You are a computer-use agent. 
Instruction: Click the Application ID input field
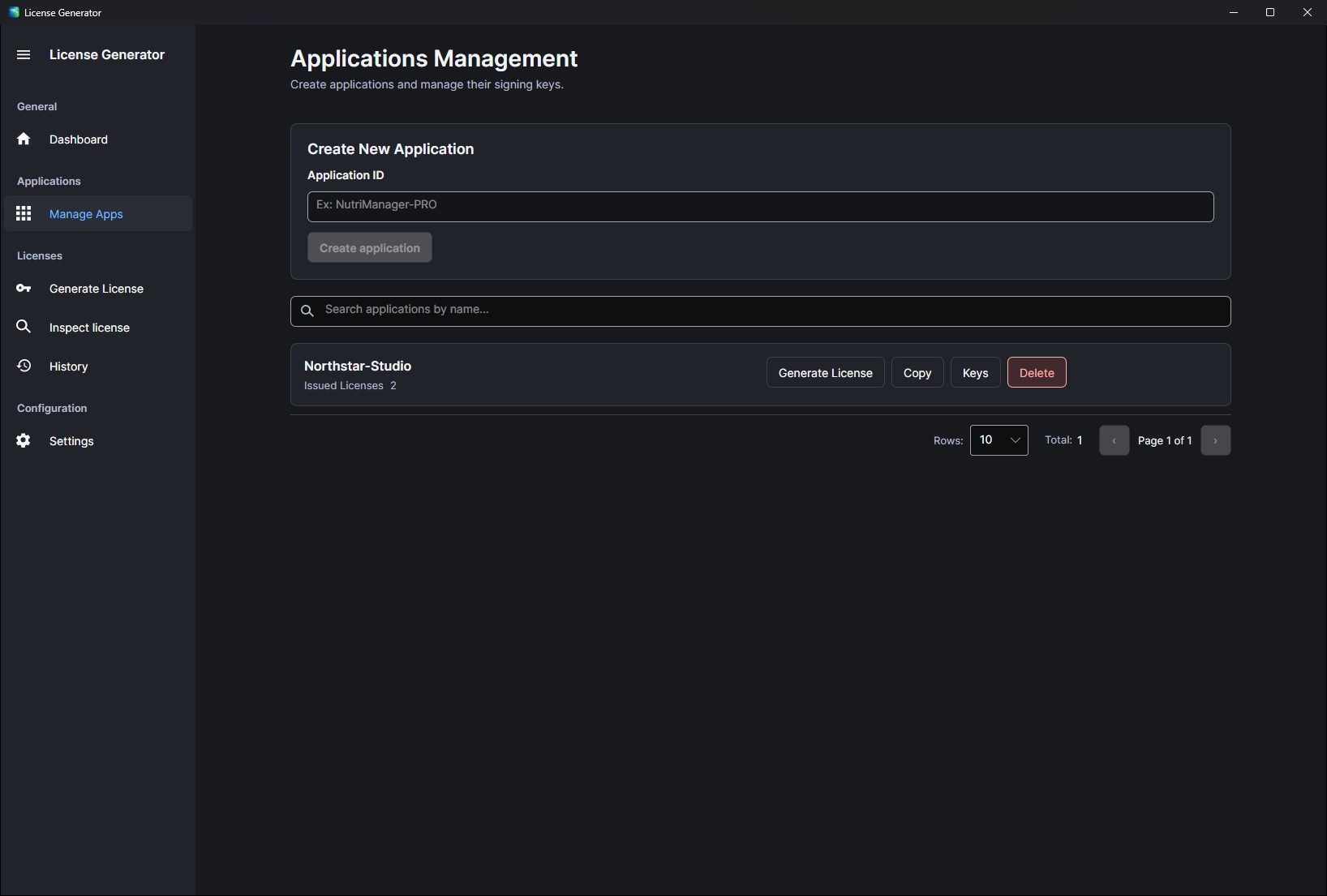pos(760,206)
